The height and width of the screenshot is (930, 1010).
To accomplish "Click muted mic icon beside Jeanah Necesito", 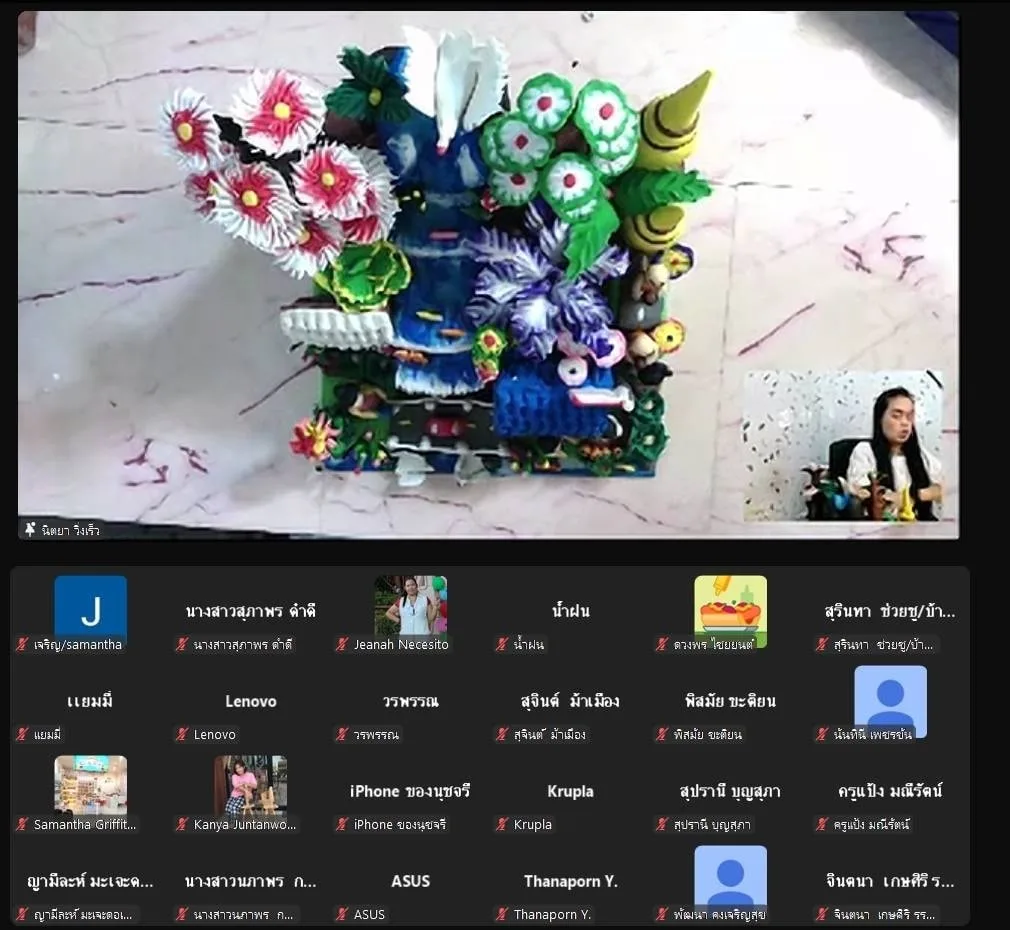I will pos(342,645).
